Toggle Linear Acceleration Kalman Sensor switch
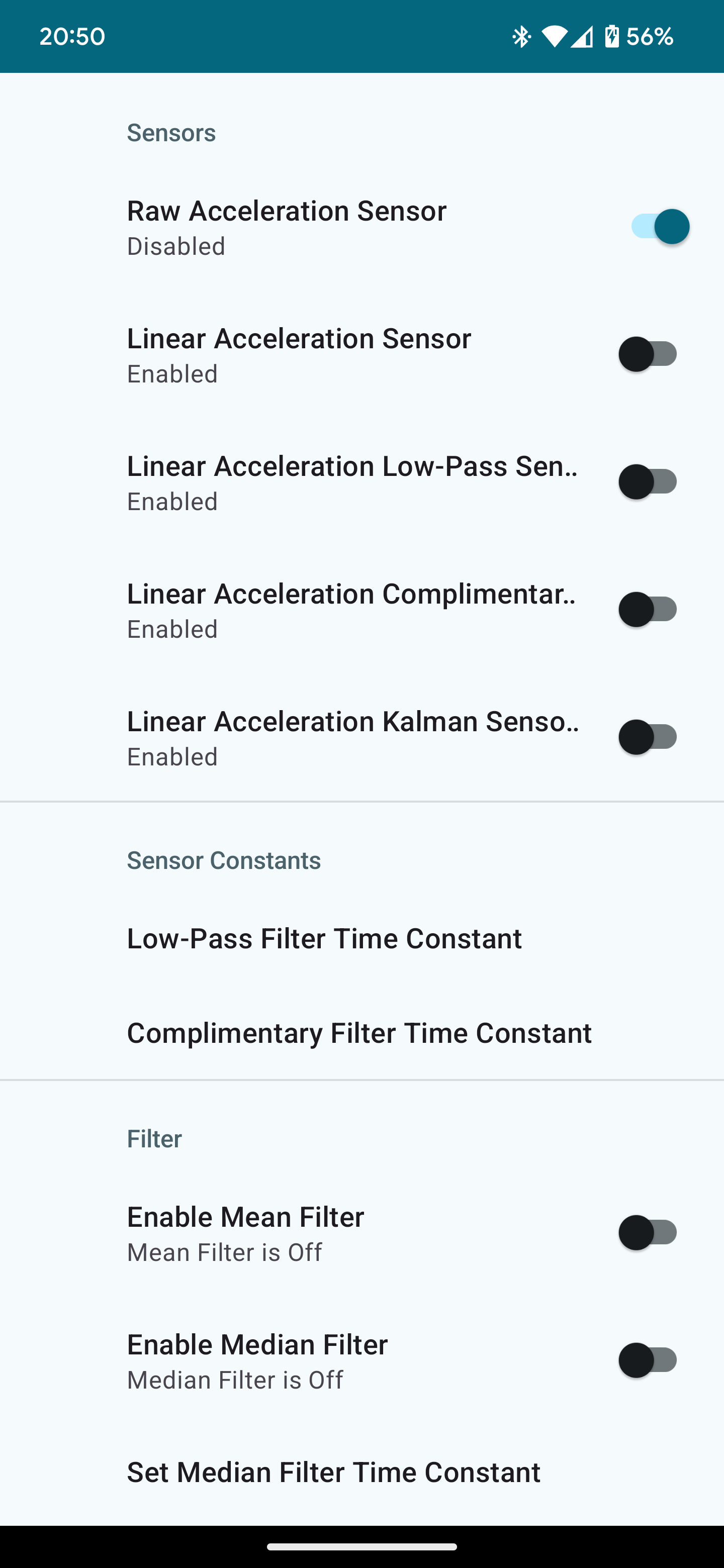Viewport: 724px width, 1568px height. pos(648,737)
